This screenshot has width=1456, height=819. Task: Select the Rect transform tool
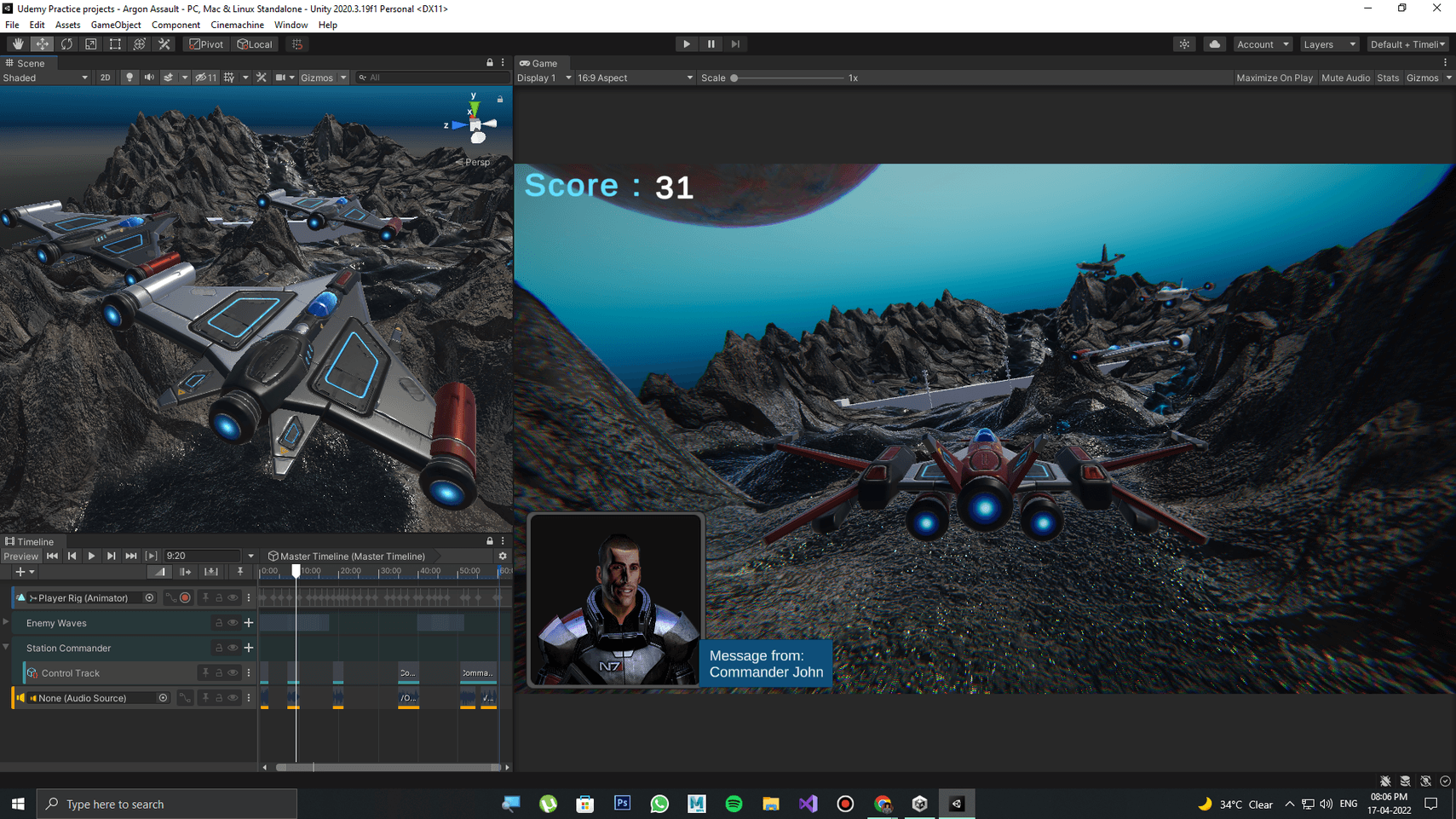coord(115,44)
